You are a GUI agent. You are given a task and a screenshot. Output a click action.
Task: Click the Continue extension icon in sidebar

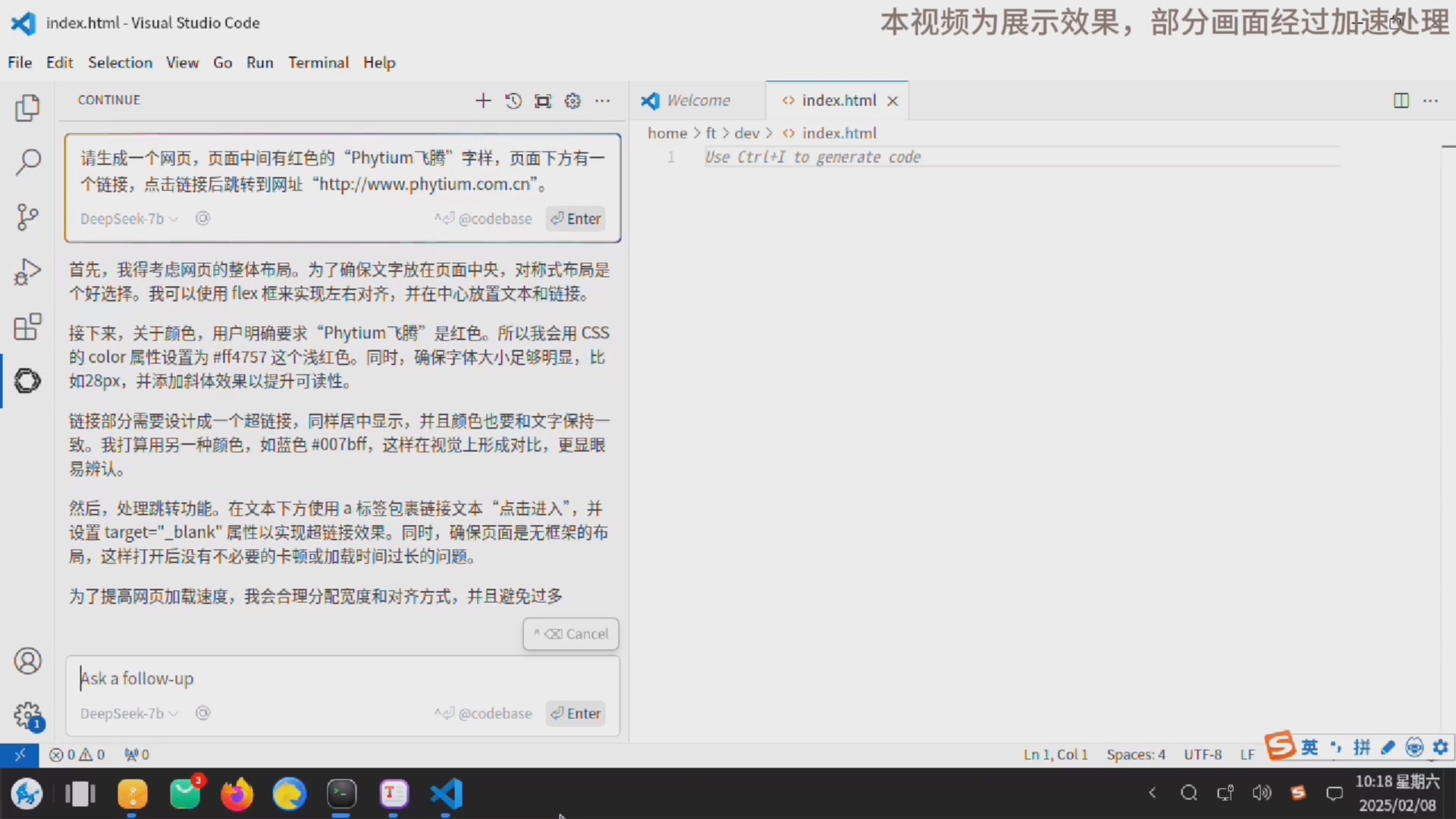pos(28,381)
